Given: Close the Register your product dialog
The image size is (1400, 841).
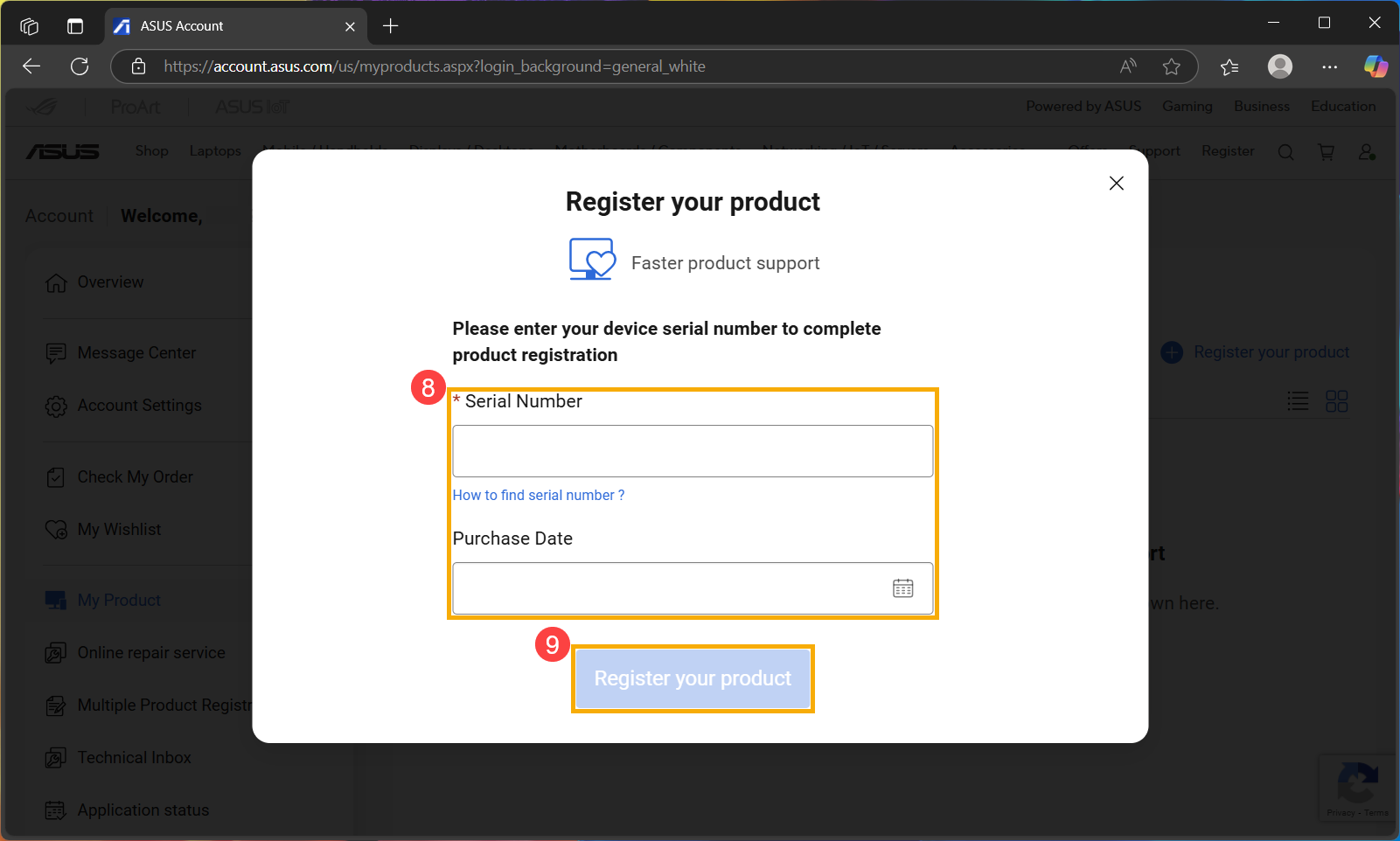Looking at the screenshot, I should [1116, 183].
